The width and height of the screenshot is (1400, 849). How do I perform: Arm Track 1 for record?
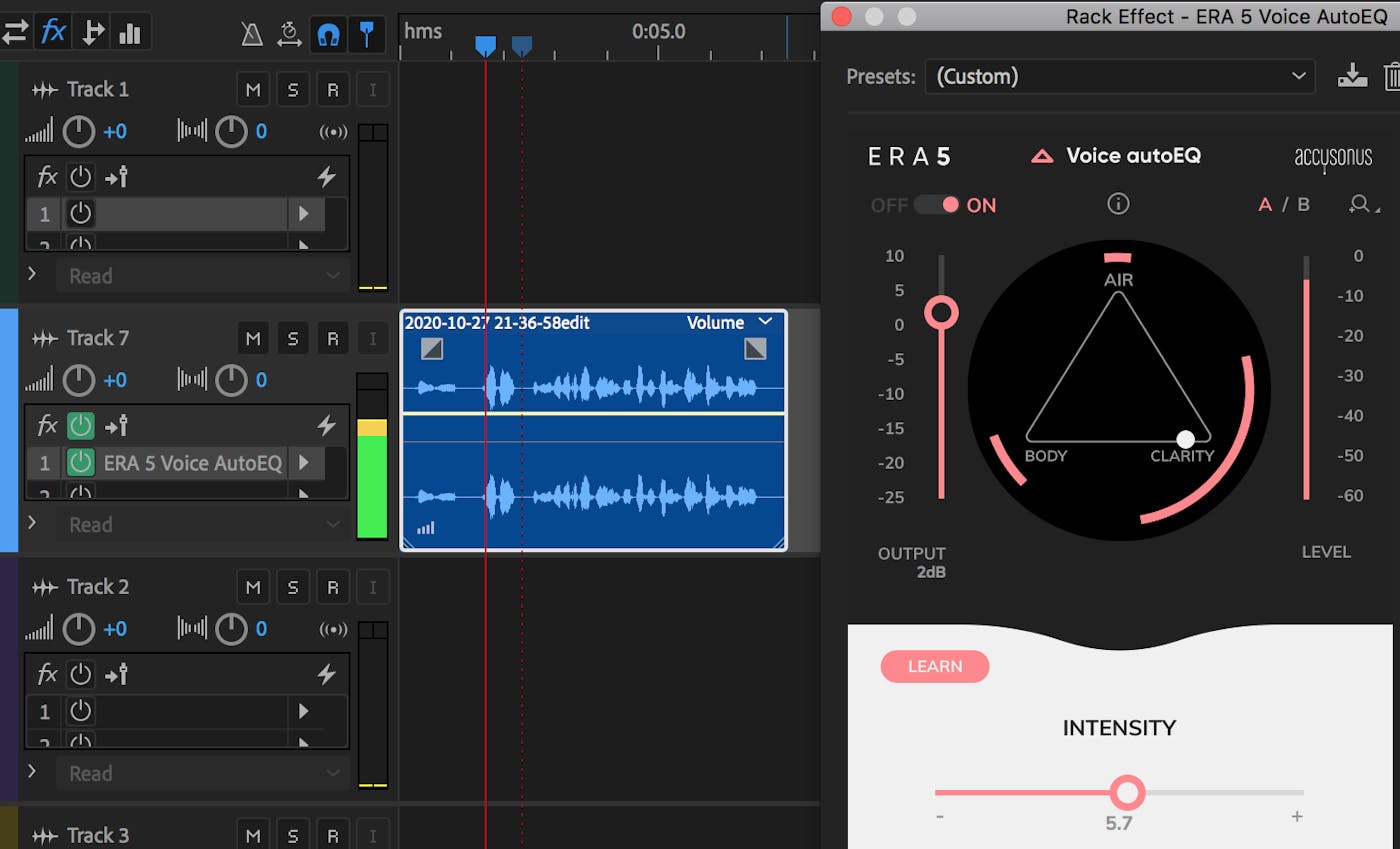(333, 90)
